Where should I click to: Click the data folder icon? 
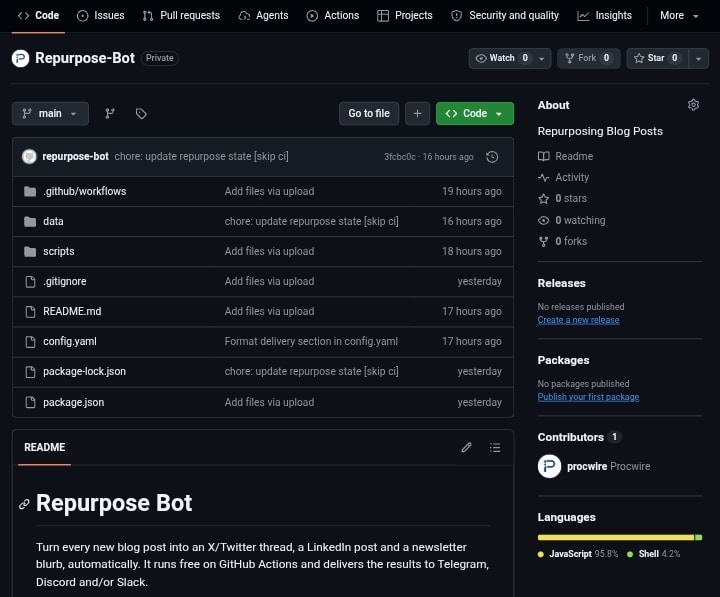pyautogui.click(x=30, y=222)
